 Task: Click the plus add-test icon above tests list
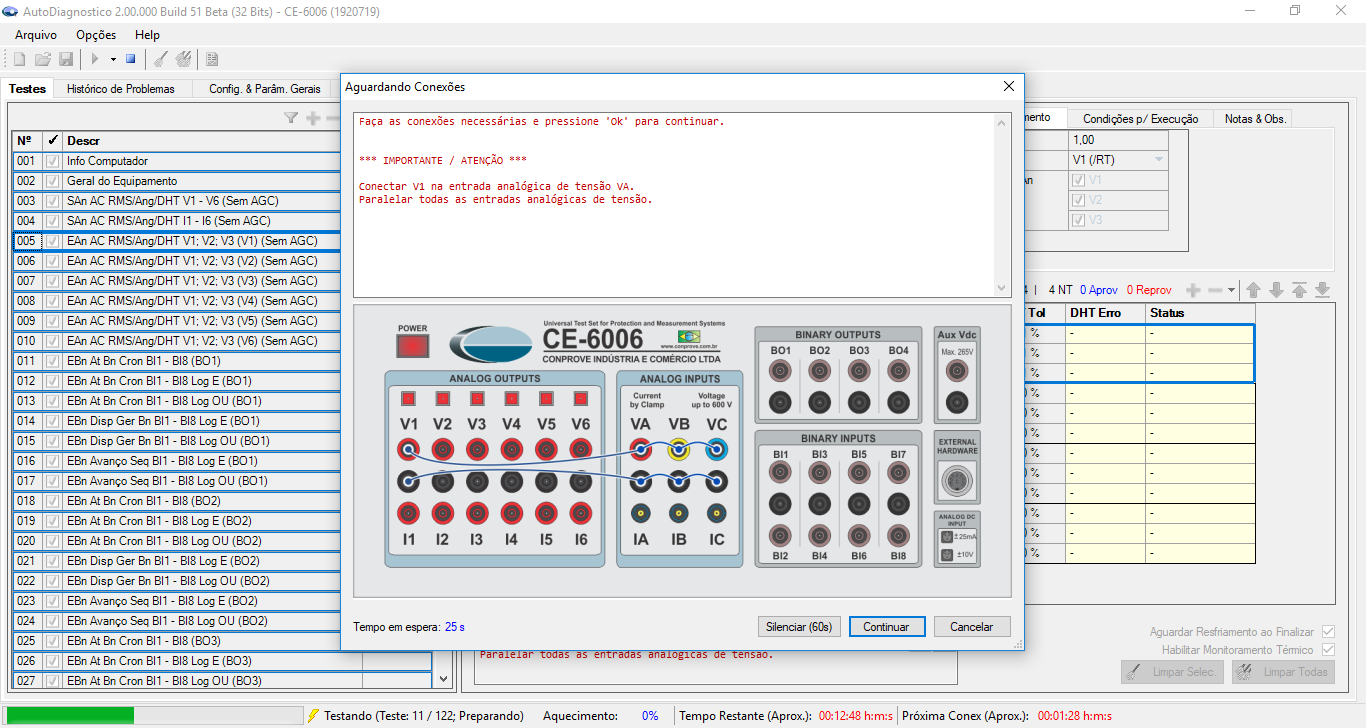(x=313, y=118)
